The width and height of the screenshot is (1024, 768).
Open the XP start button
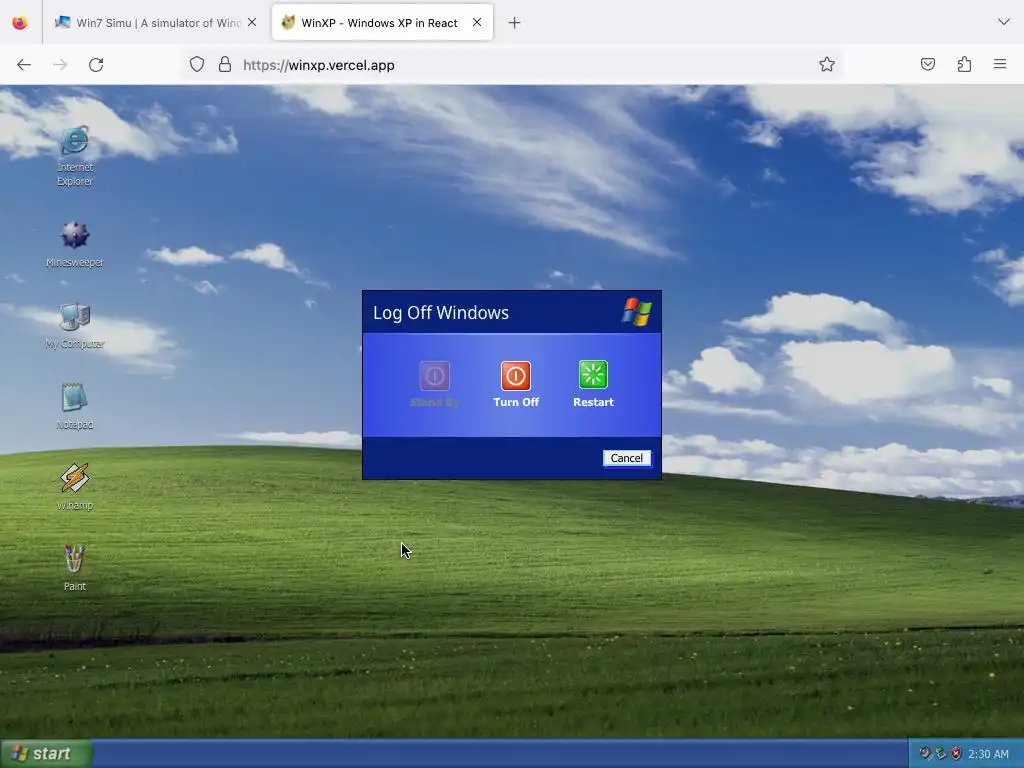tap(45, 754)
